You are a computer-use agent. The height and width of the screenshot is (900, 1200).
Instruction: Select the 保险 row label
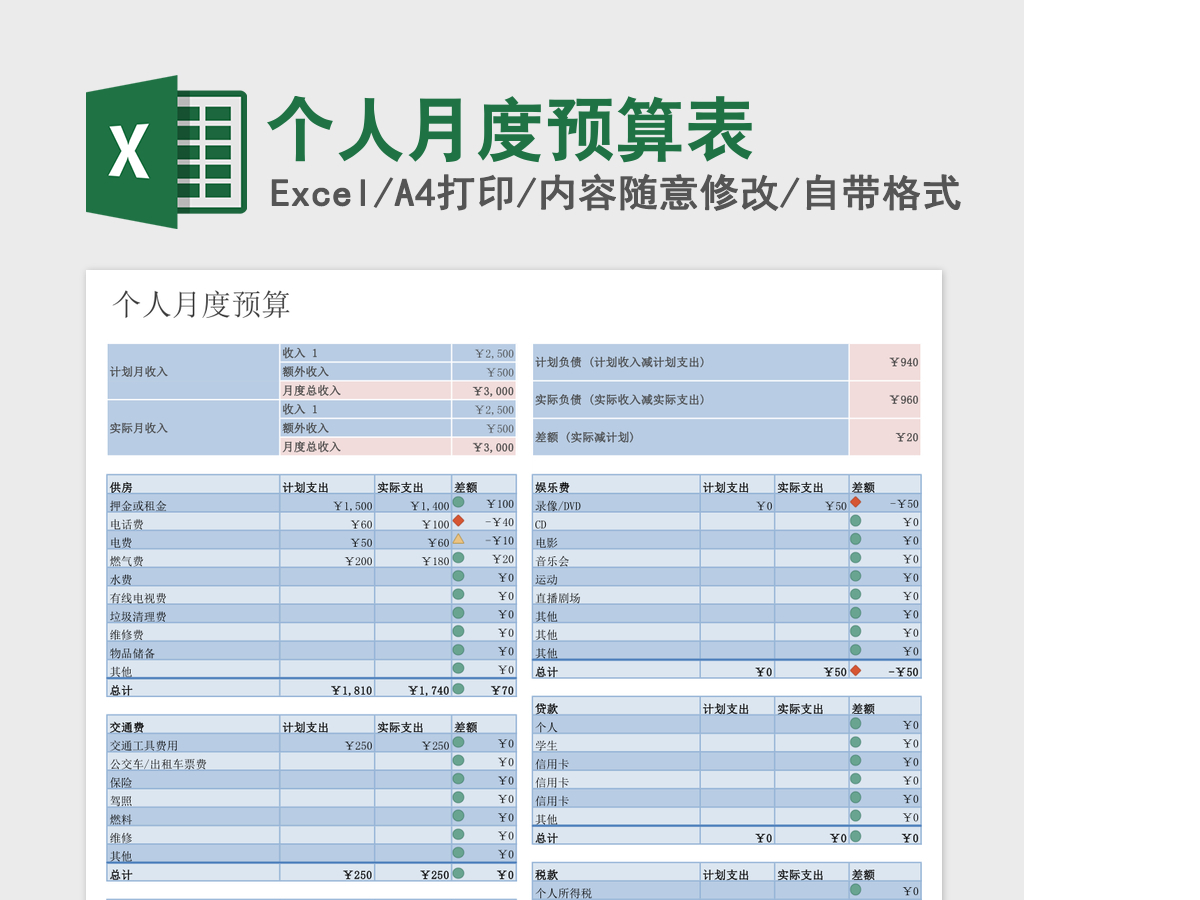coord(193,781)
